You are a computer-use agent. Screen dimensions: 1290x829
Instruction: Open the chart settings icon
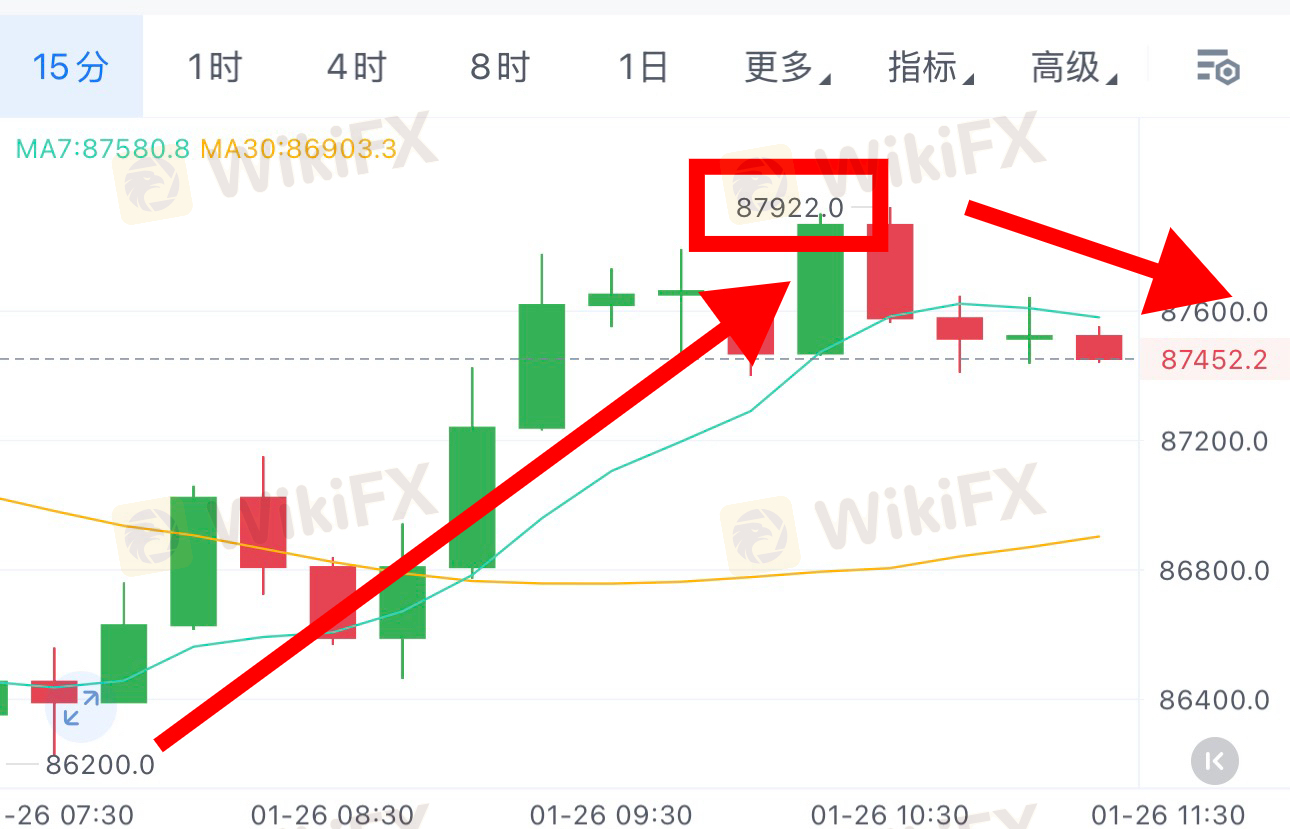click(1218, 68)
